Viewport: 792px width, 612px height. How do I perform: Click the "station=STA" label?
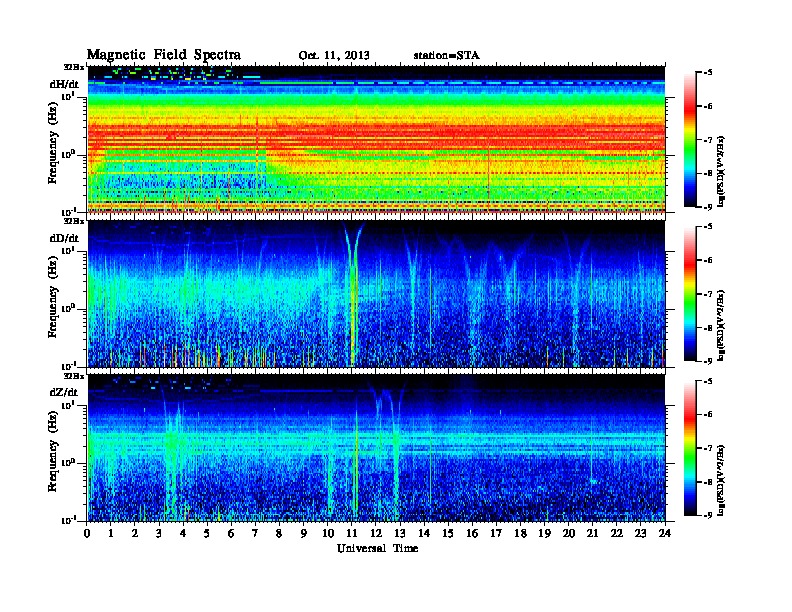tap(447, 55)
